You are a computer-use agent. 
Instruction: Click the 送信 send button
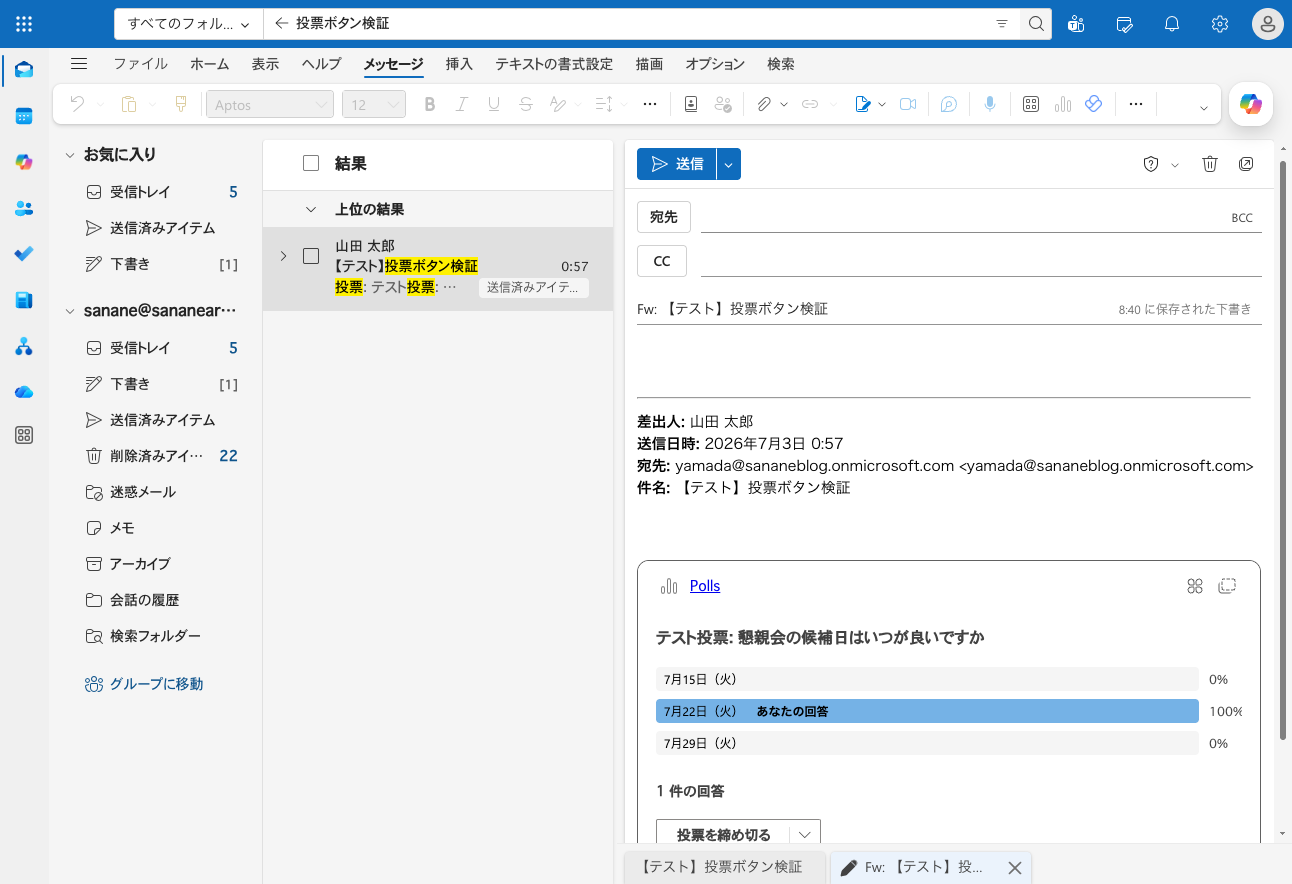677,164
